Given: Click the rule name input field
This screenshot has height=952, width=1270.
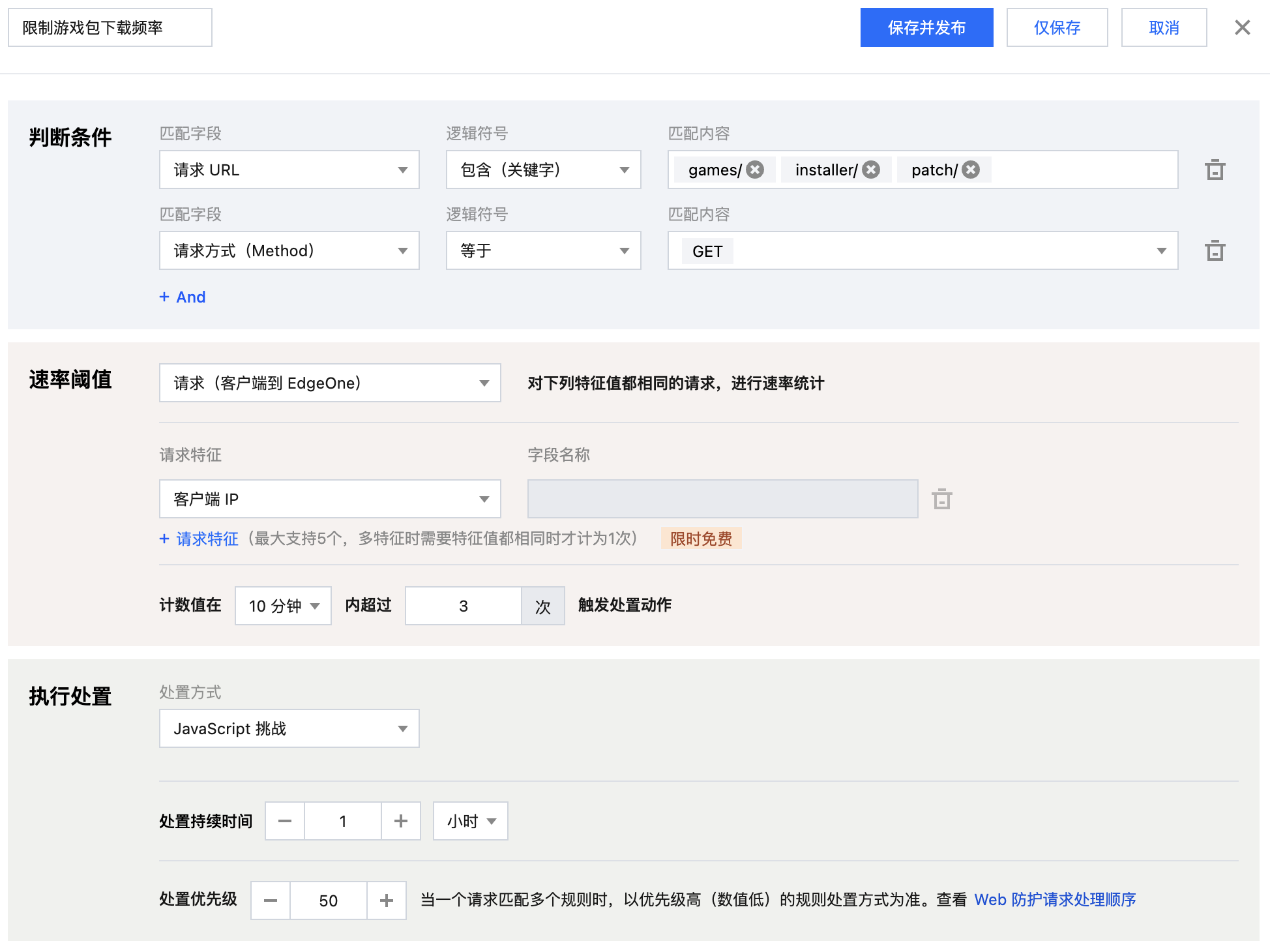Looking at the screenshot, I should tap(110, 27).
